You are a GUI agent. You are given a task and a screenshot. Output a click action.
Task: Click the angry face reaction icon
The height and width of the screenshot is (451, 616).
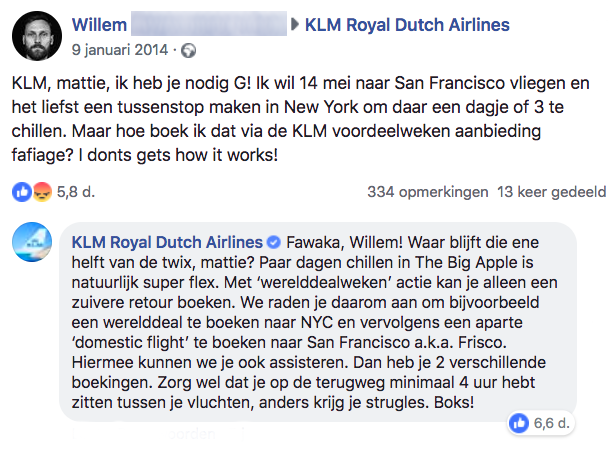click(40, 191)
